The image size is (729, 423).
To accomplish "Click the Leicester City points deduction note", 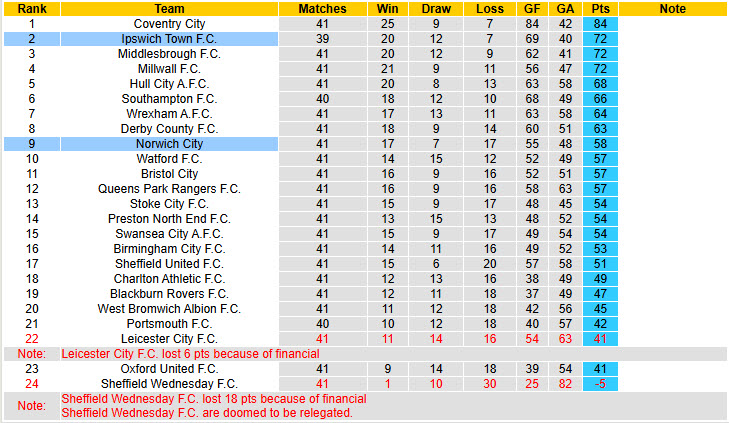I will (189, 354).
